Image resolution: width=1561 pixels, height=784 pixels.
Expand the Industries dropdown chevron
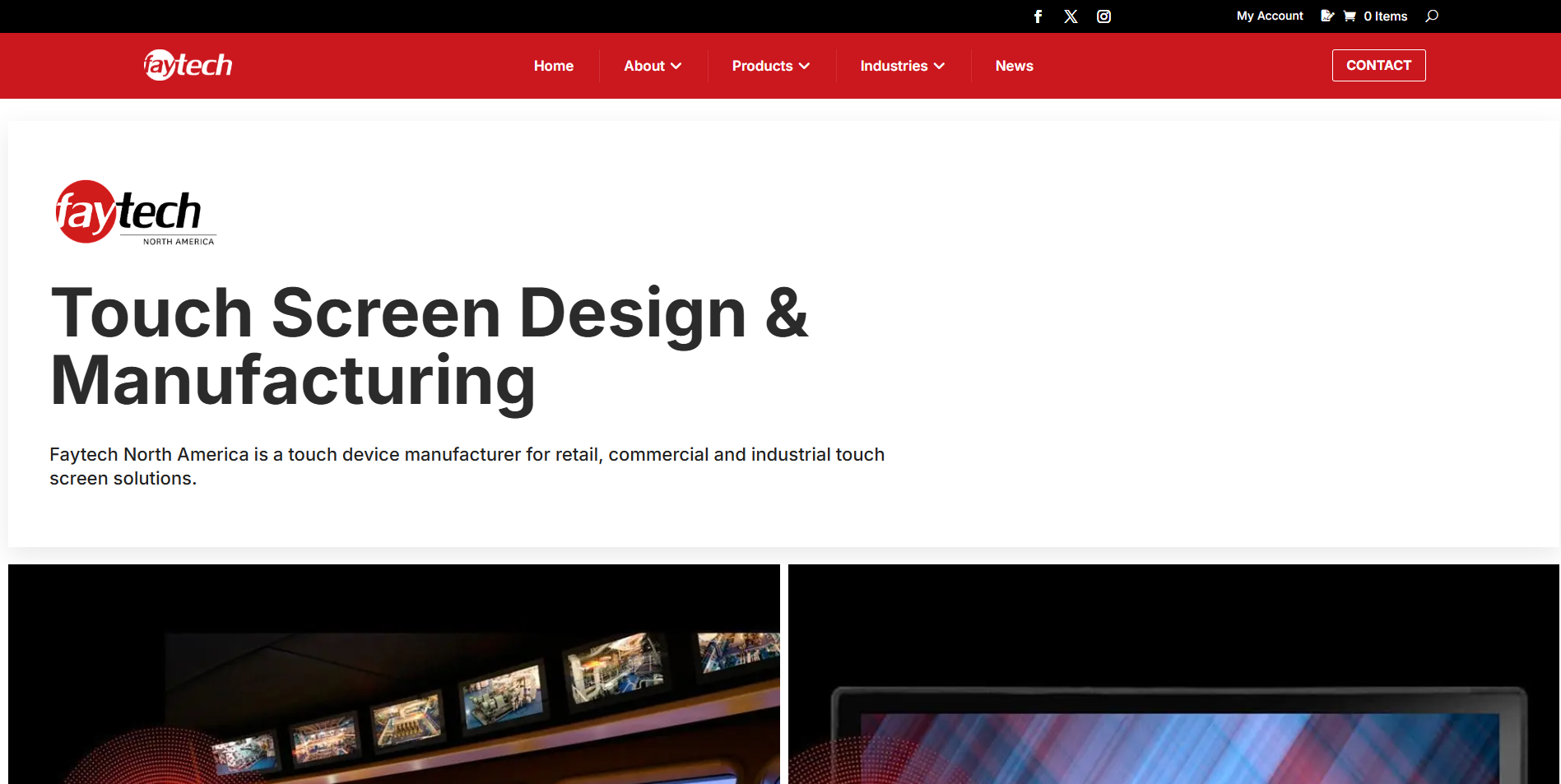tap(940, 66)
